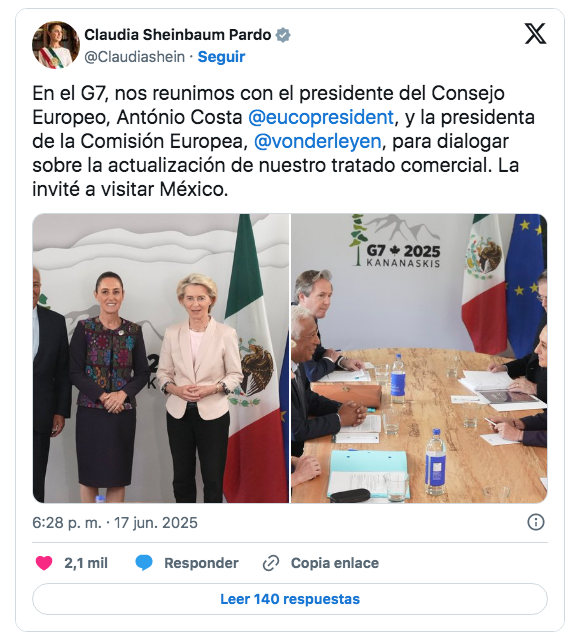Open the left group photo
The height and width of the screenshot is (633, 573).
161,358
